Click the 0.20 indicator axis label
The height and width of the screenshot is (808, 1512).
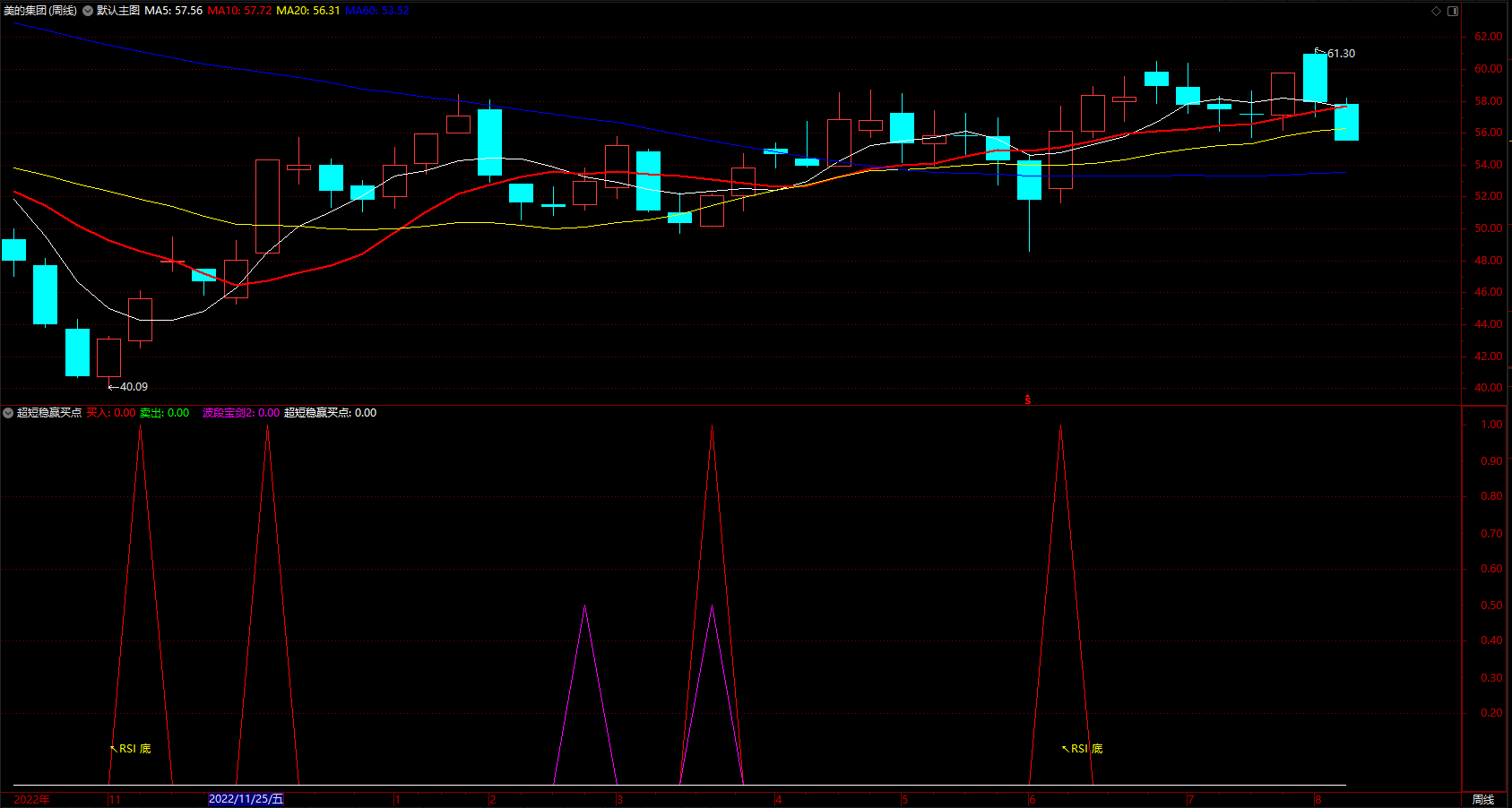click(x=1491, y=713)
